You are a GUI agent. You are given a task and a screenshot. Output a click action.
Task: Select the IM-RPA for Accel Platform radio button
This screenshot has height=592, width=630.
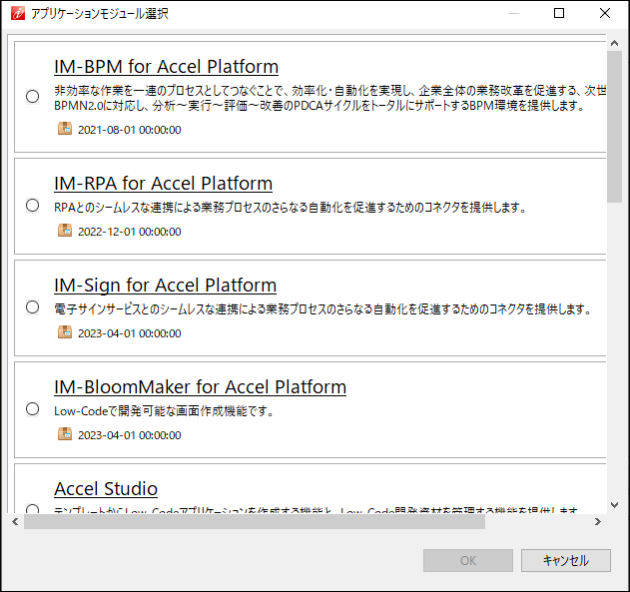[33, 206]
